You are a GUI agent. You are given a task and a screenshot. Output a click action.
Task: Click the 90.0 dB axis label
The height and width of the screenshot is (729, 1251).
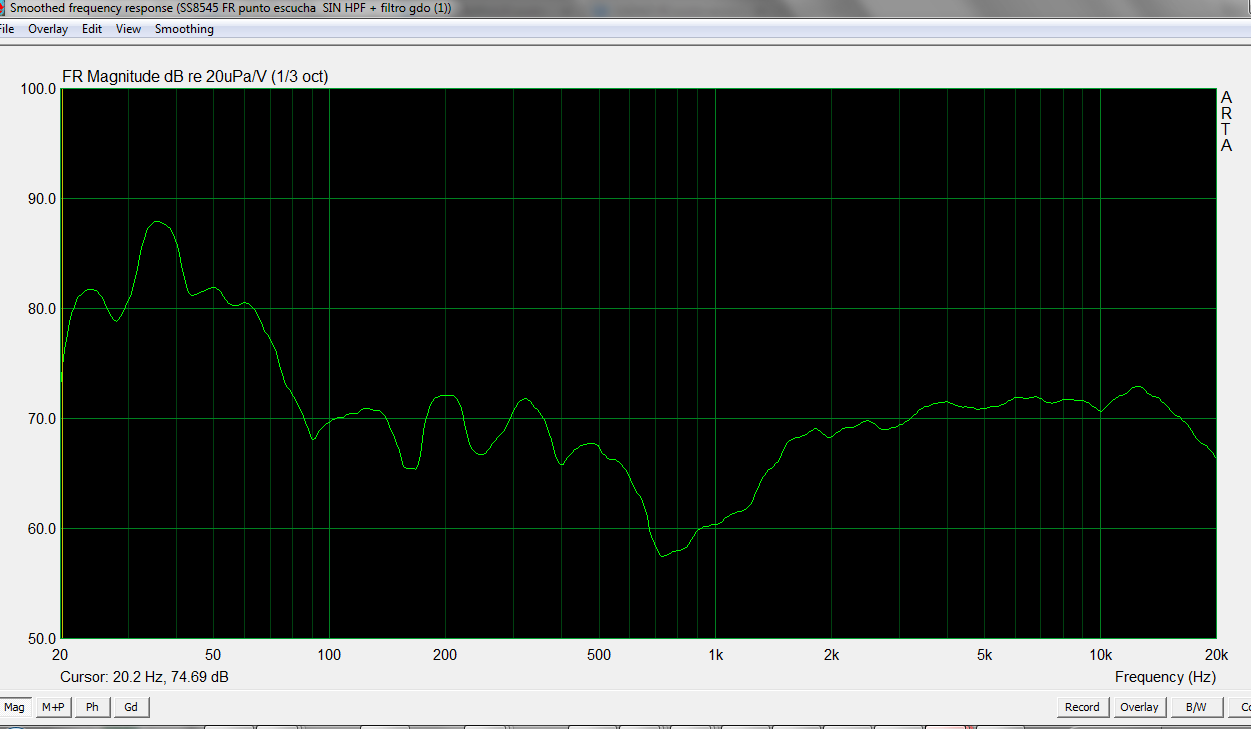[x=43, y=199]
